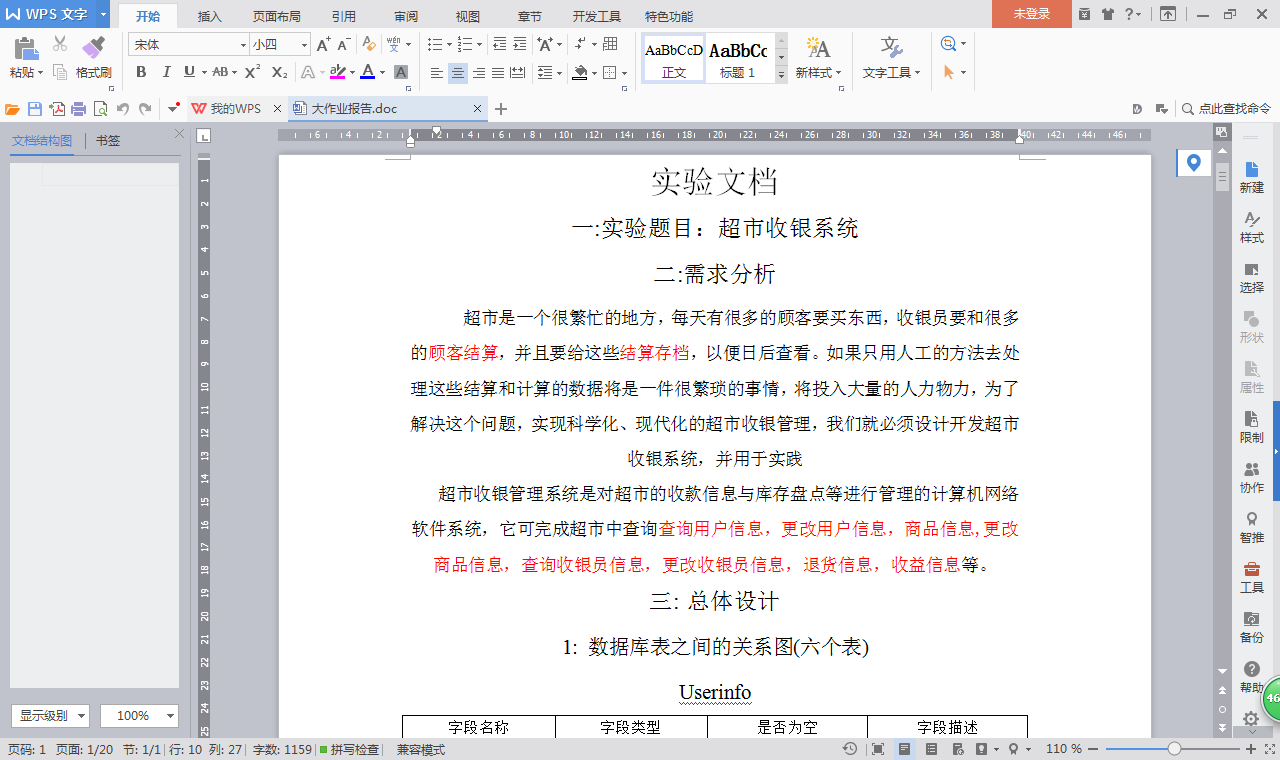Click 未登录 login button

1032,14
